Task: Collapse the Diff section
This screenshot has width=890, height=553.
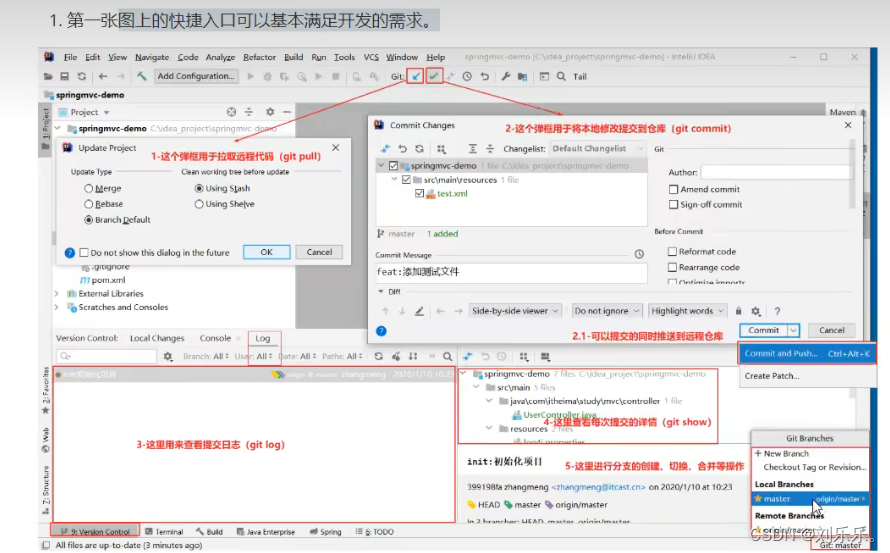Action: click(x=381, y=291)
